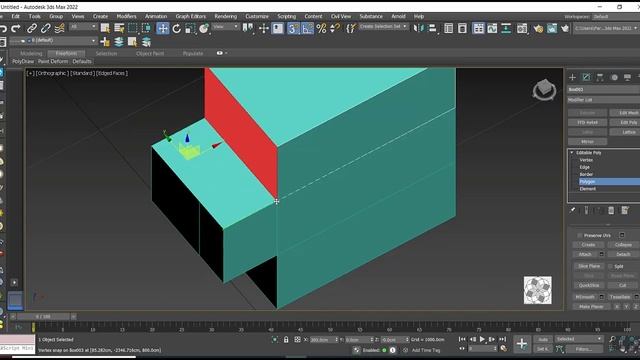Toggle the Angle Snap button
Viewport: 640px width, 360px height.
308,28
